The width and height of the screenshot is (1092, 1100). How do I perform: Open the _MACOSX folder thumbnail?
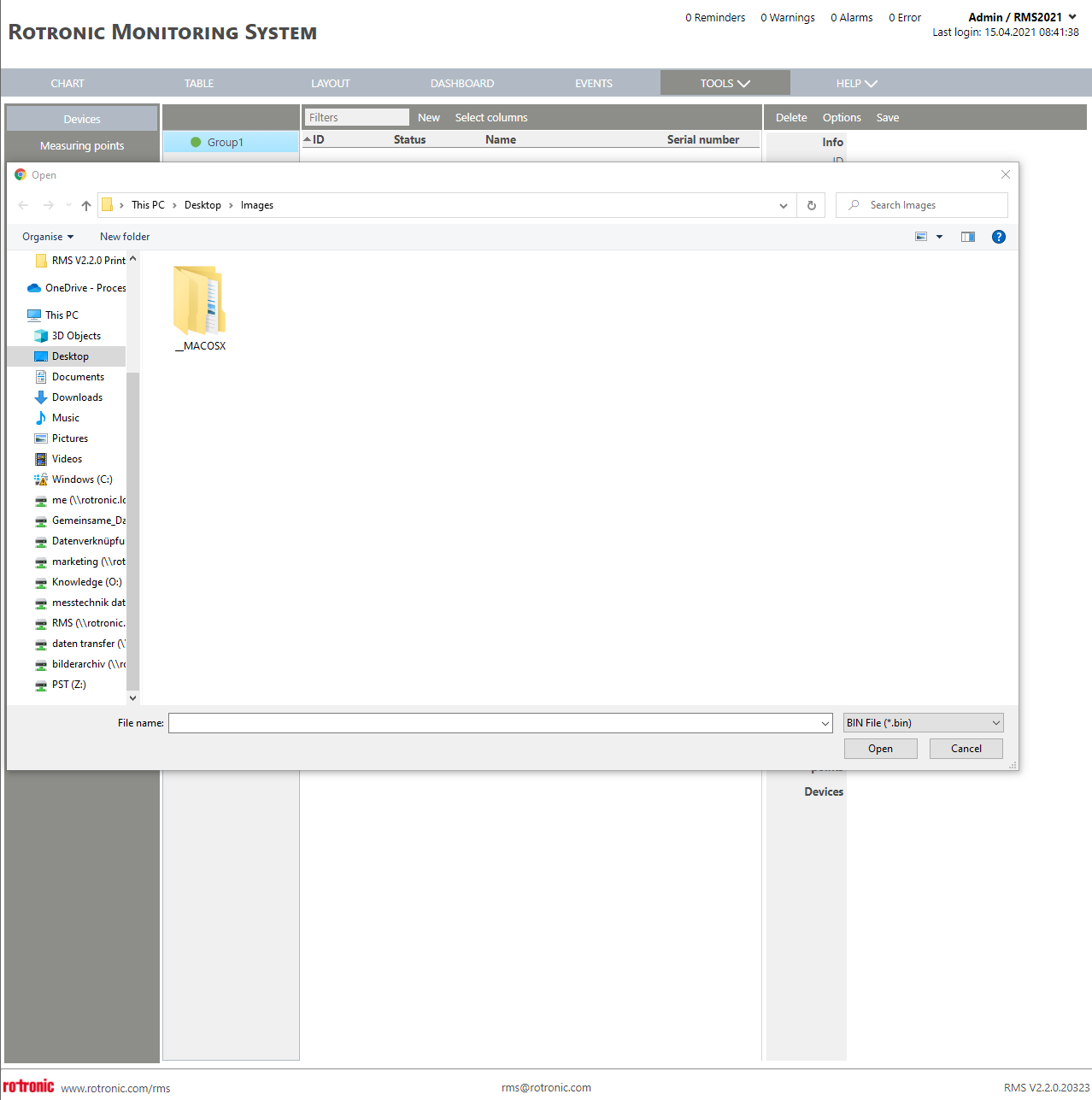coord(200,308)
